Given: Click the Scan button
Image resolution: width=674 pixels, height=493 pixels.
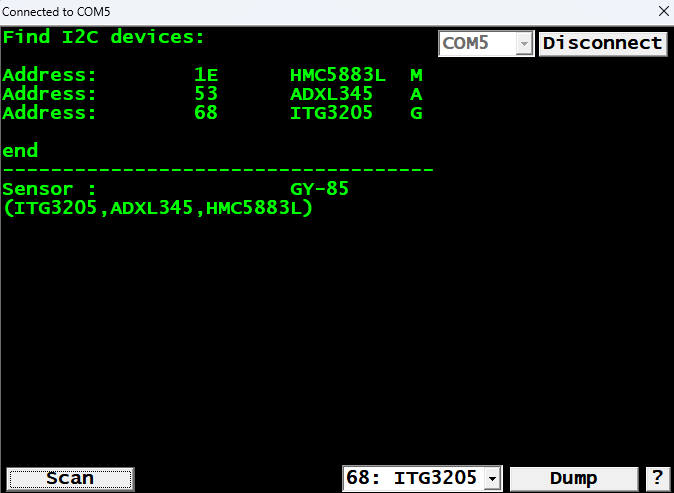Looking at the screenshot, I should pyautogui.click(x=70, y=478).
